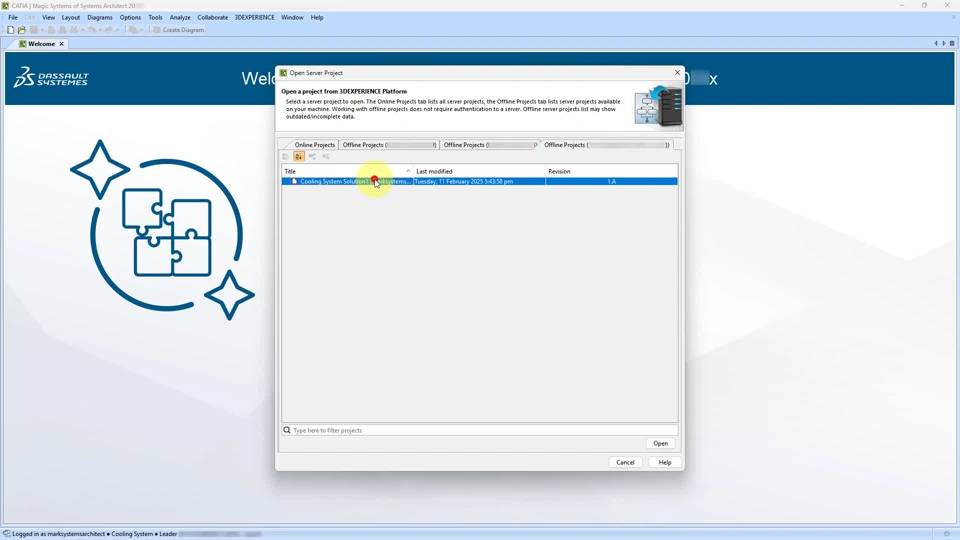
Task: Click the Type here to filter projects field
Action: [x=479, y=430]
